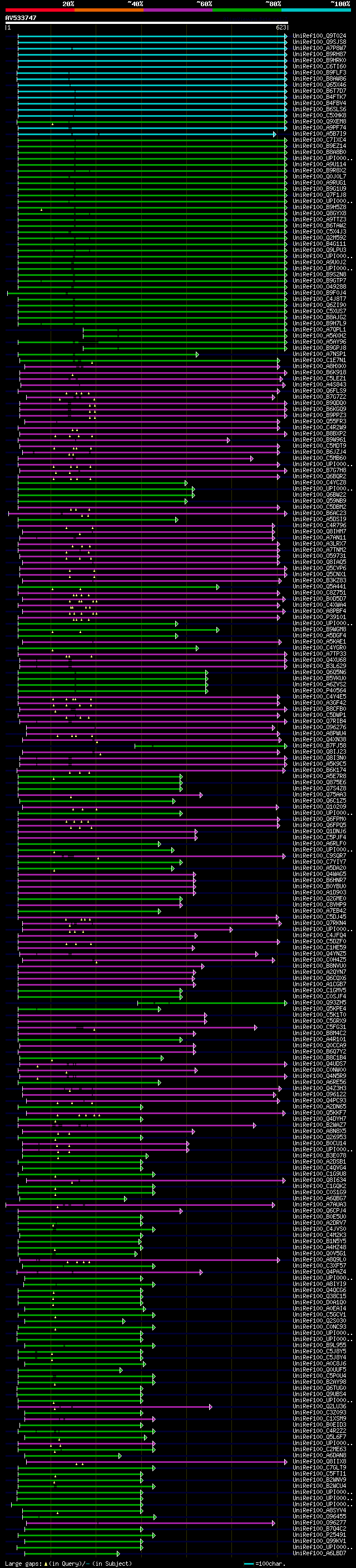Open hit UniRef100_Q9SJS8

click(x=319, y=42)
